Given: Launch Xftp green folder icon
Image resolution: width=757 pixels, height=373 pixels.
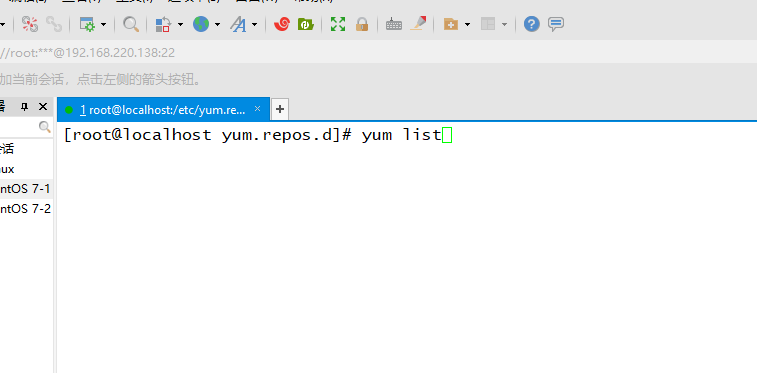Looking at the screenshot, I should point(306,24).
